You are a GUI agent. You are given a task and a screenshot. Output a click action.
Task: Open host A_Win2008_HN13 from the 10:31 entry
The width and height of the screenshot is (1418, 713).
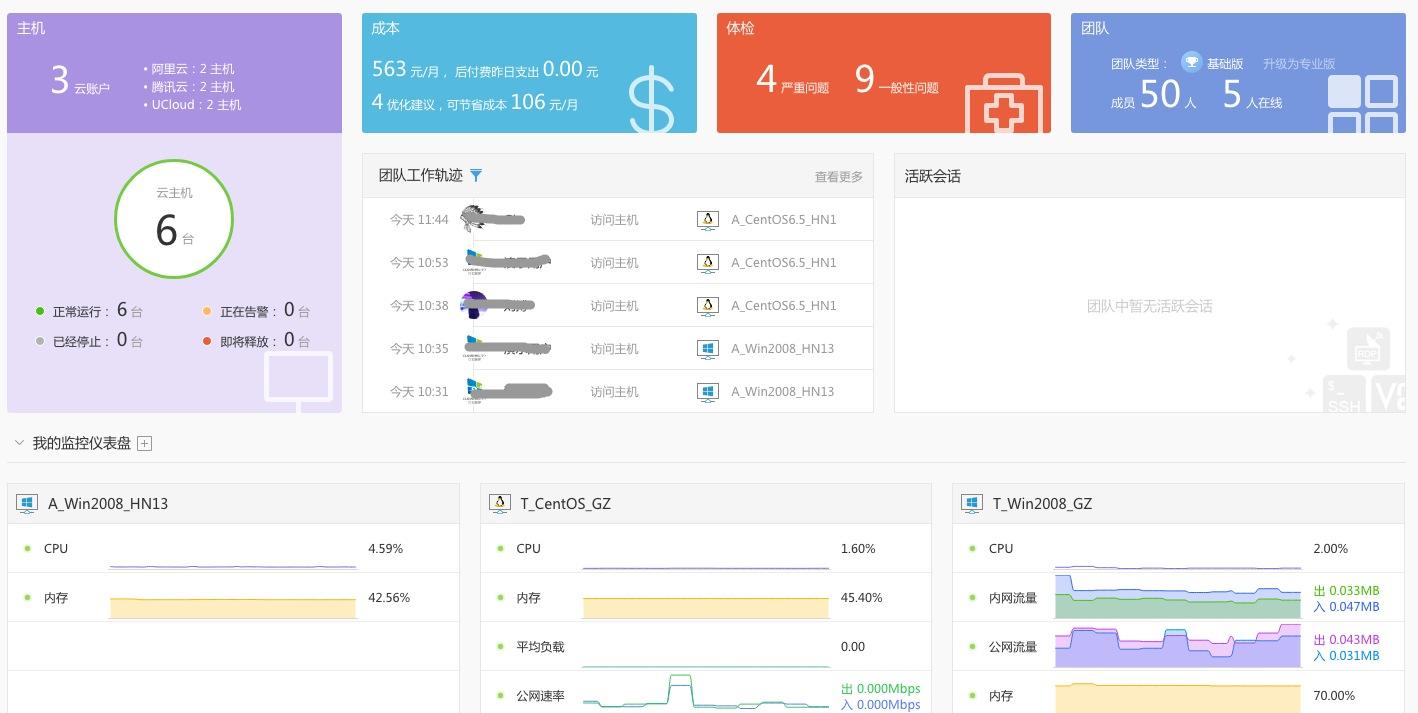point(782,392)
